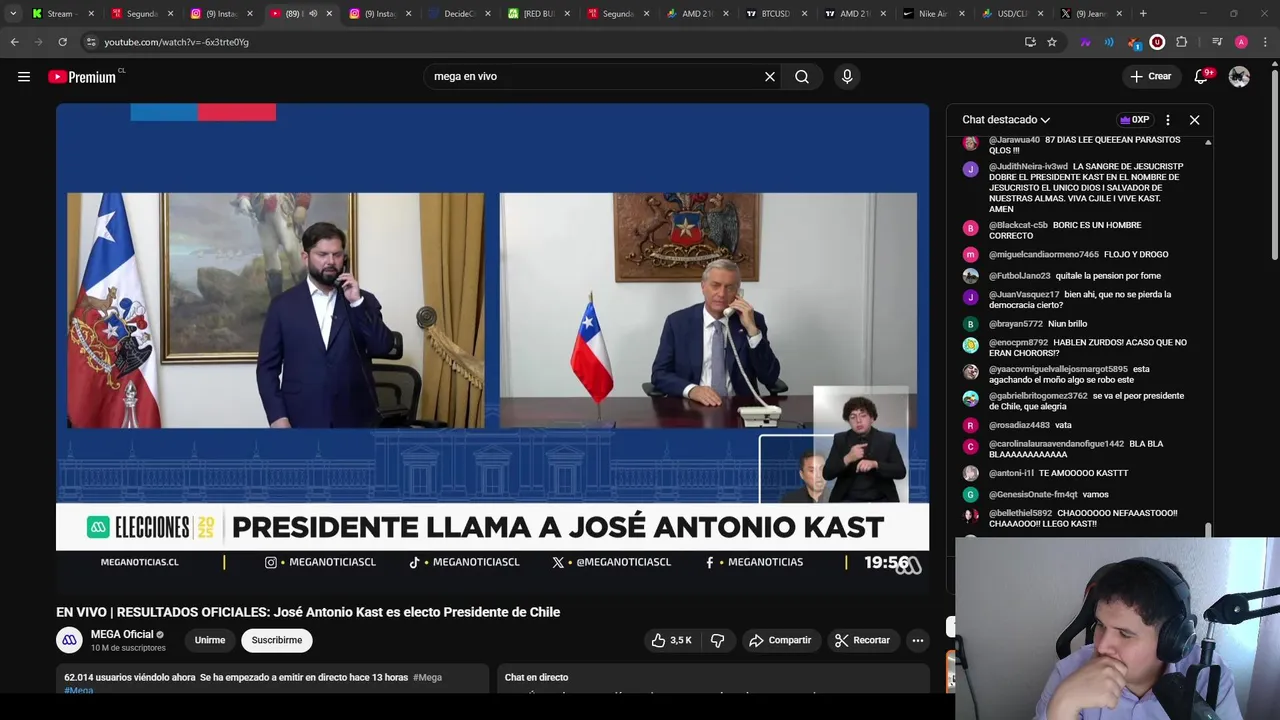
Task: Click the browser back arrow
Action: pyautogui.click(x=14, y=42)
